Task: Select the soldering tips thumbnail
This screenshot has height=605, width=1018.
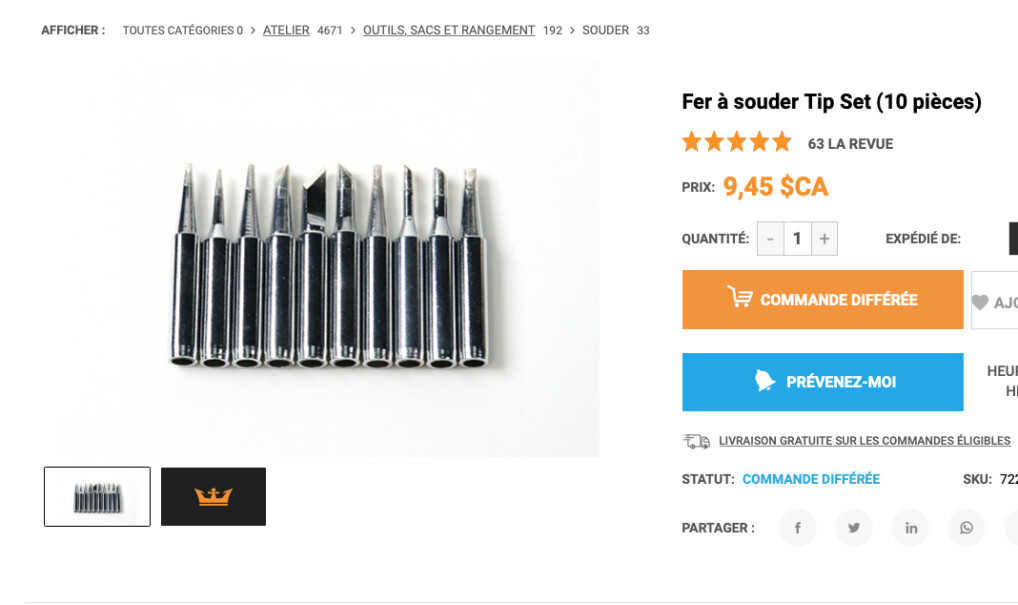Action: click(97, 497)
